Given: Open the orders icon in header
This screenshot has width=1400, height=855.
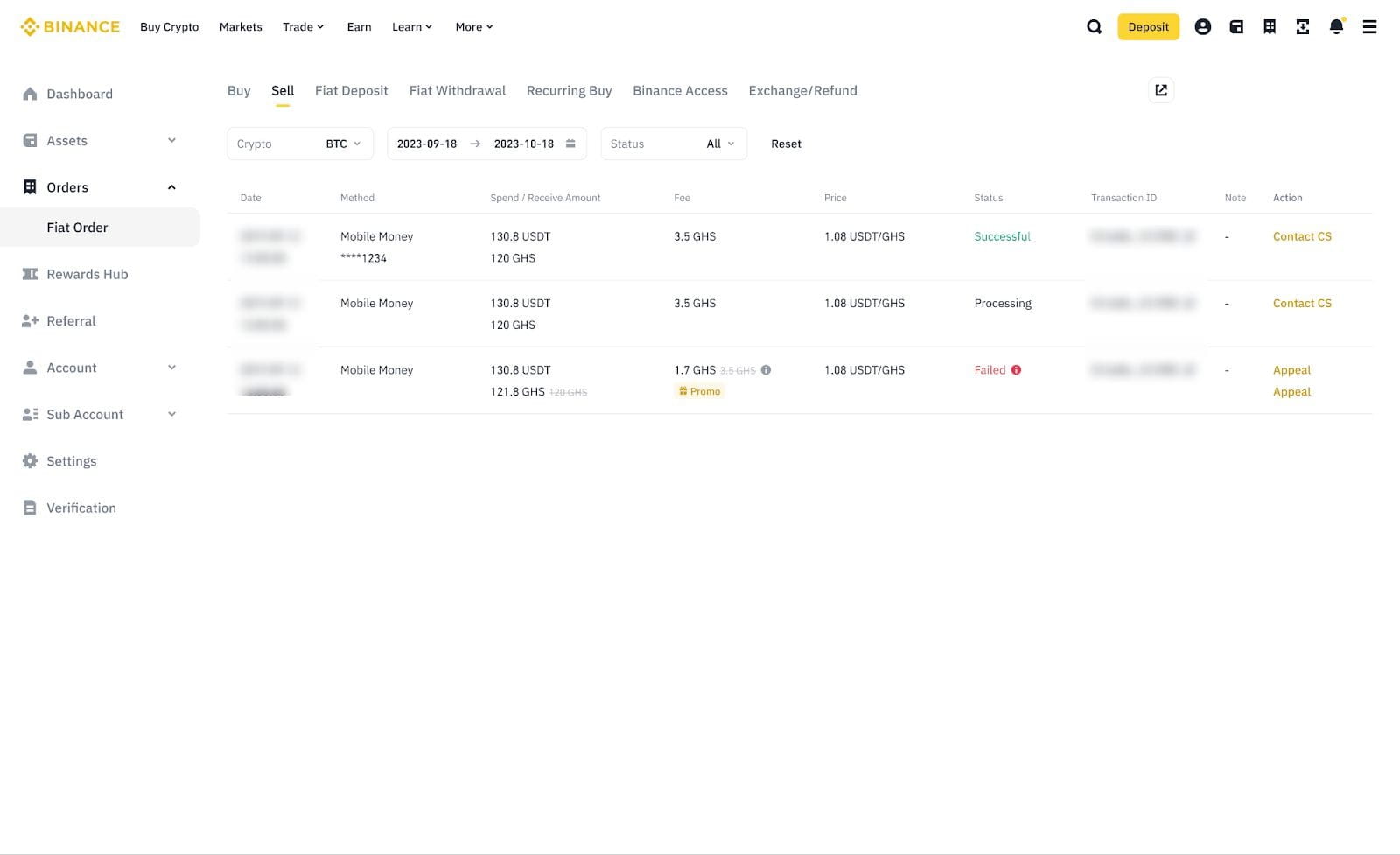Looking at the screenshot, I should [x=1270, y=27].
